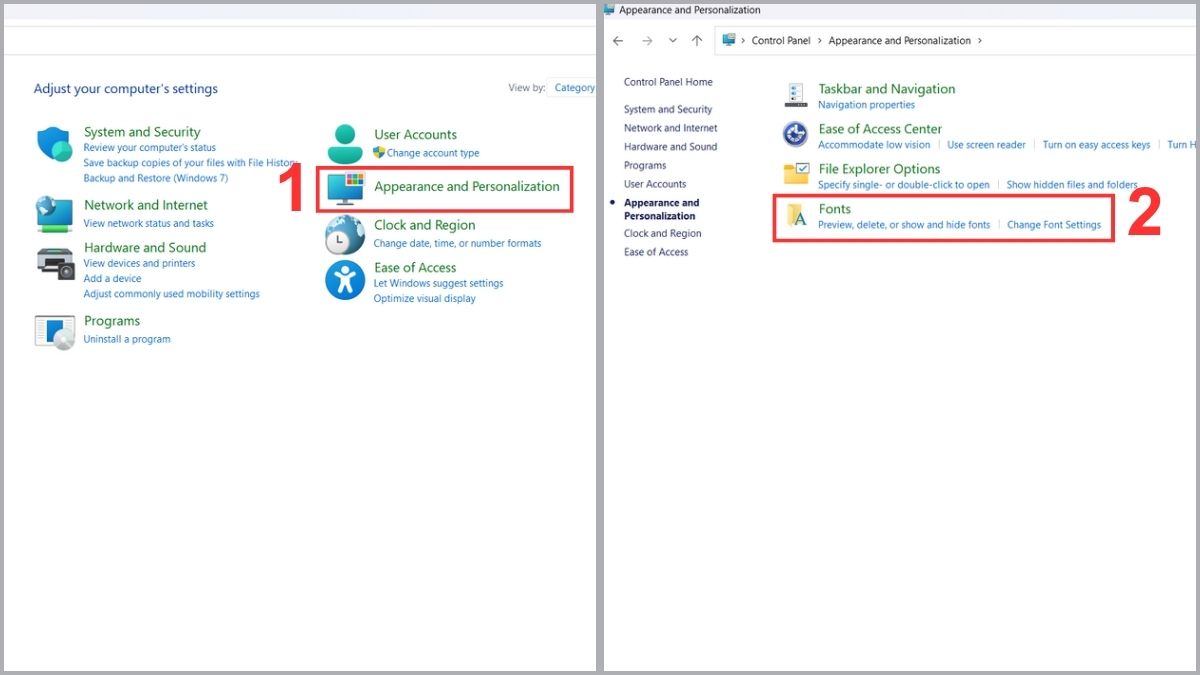The height and width of the screenshot is (675, 1200).
Task: Click the Clock and Region icon
Action: click(345, 235)
